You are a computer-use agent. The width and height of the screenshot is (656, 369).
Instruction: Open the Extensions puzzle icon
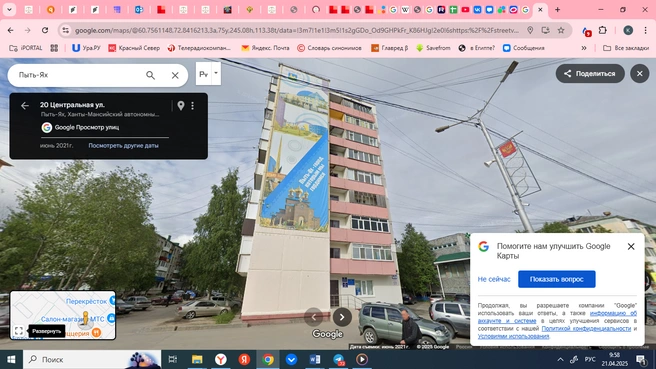[x=602, y=30]
